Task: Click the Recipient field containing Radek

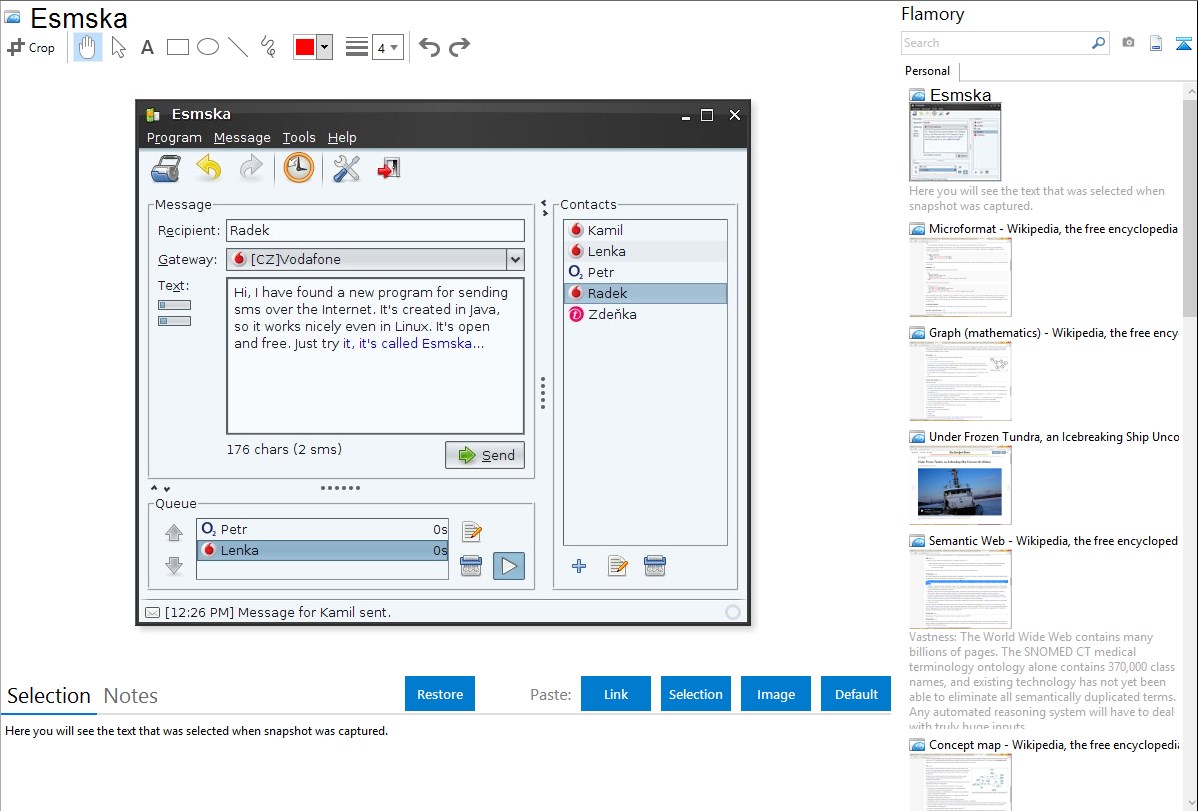Action: point(375,231)
